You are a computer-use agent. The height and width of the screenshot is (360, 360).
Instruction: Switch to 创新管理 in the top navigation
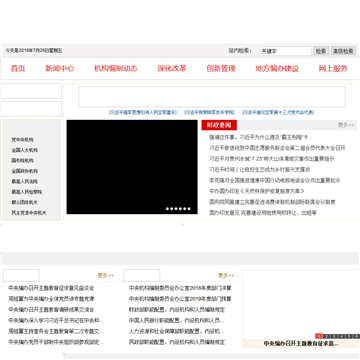click(x=221, y=69)
